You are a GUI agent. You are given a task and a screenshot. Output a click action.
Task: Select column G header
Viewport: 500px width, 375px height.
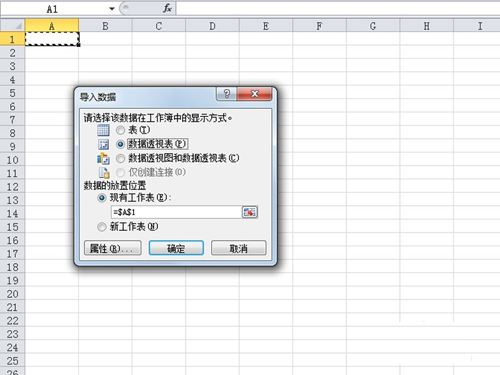(x=373, y=26)
